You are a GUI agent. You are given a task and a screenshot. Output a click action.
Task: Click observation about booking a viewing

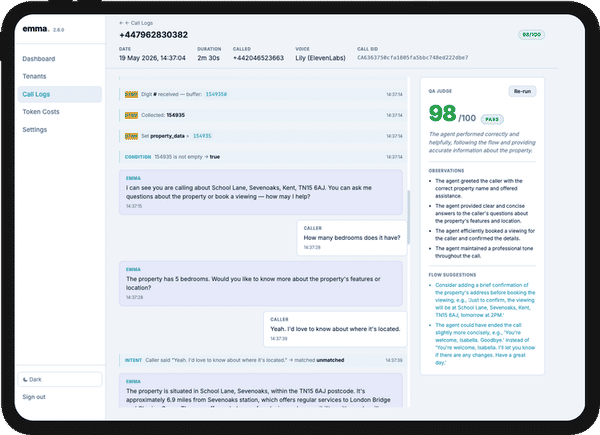(485, 235)
